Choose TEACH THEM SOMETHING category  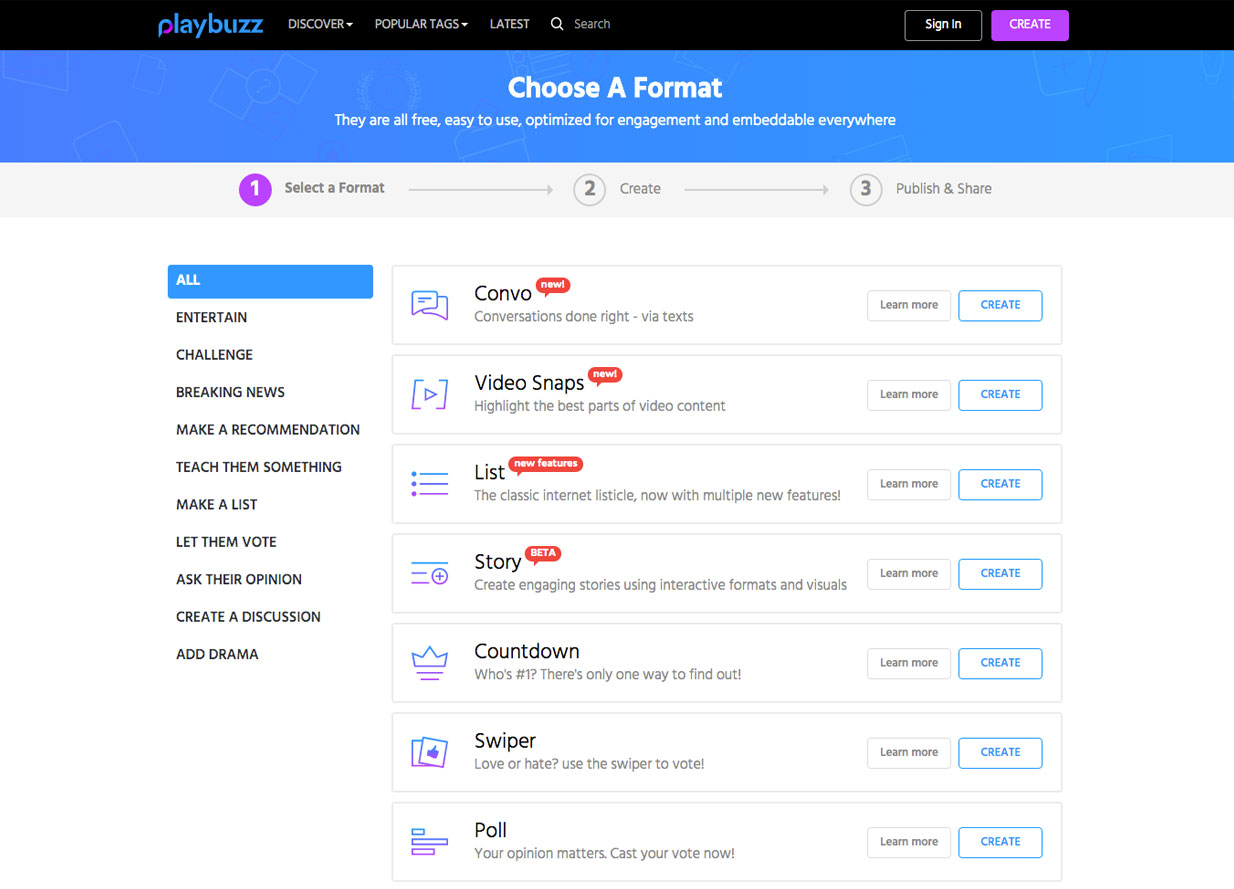coord(259,467)
